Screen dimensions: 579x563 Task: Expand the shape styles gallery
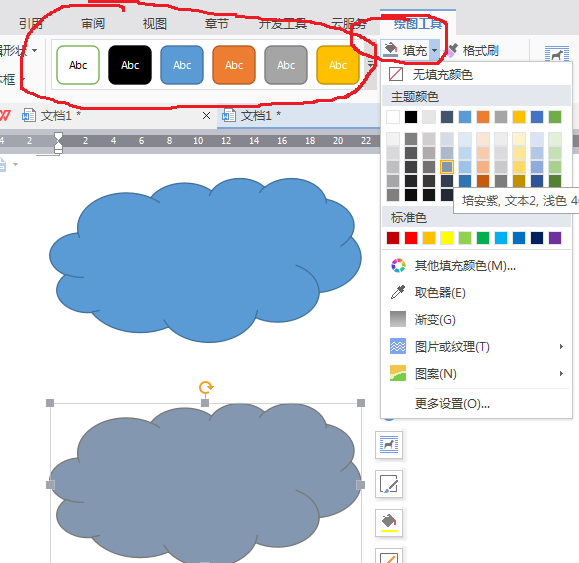click(x=370, y=65)
